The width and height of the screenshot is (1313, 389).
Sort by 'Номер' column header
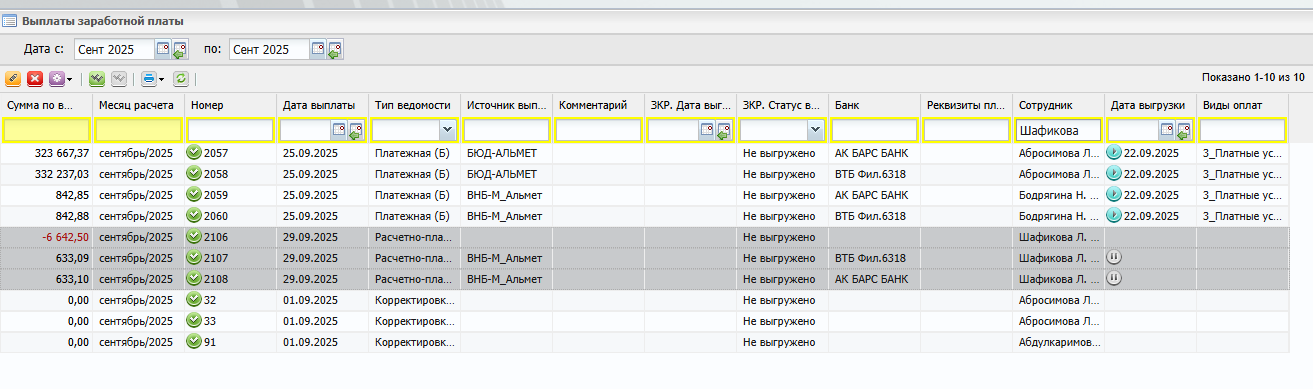pos(230,105)
